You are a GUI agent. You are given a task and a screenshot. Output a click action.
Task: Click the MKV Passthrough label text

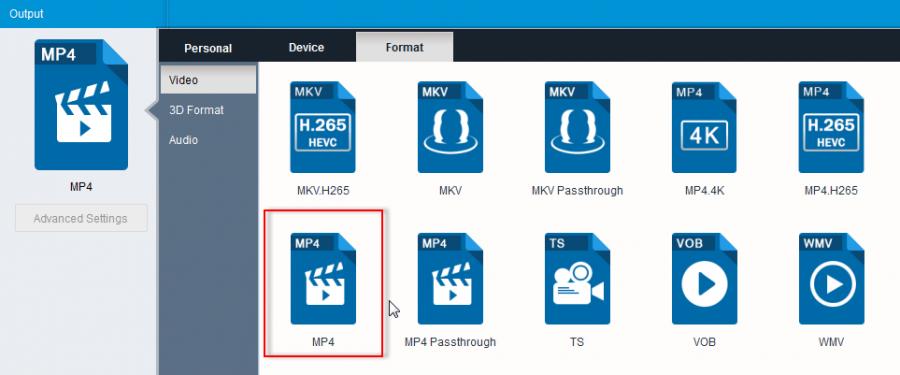click(x=577, y=190)
